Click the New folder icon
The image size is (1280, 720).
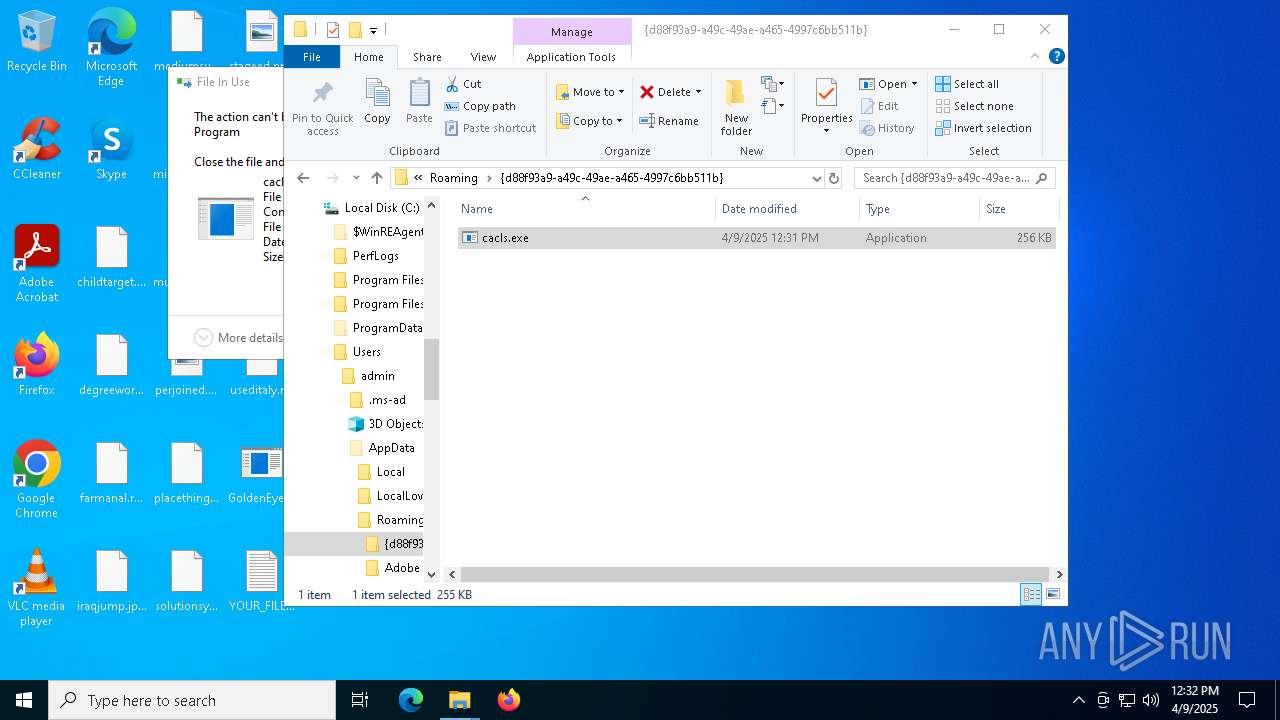[736, 107]
